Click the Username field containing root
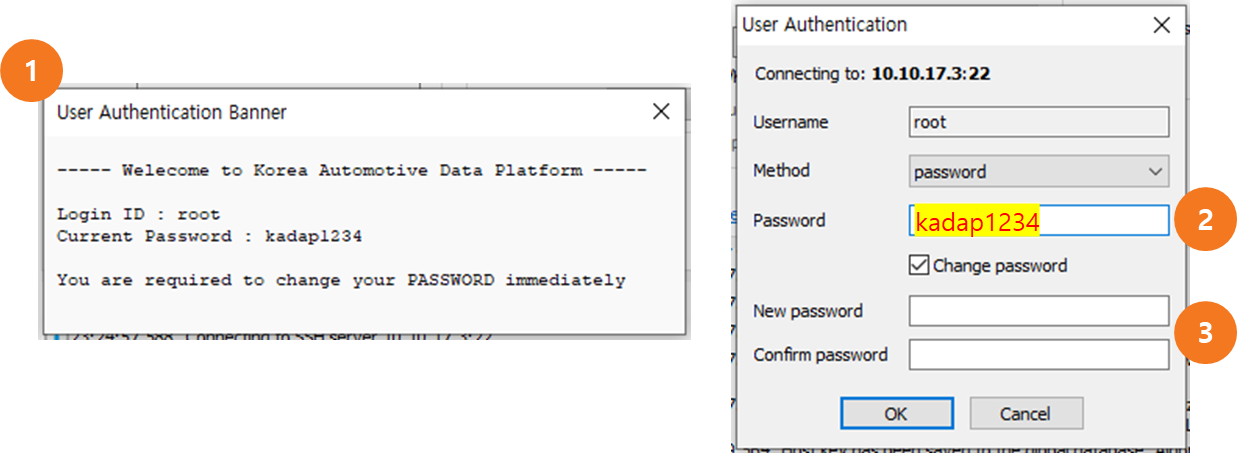 click(x=1038, y=122)
